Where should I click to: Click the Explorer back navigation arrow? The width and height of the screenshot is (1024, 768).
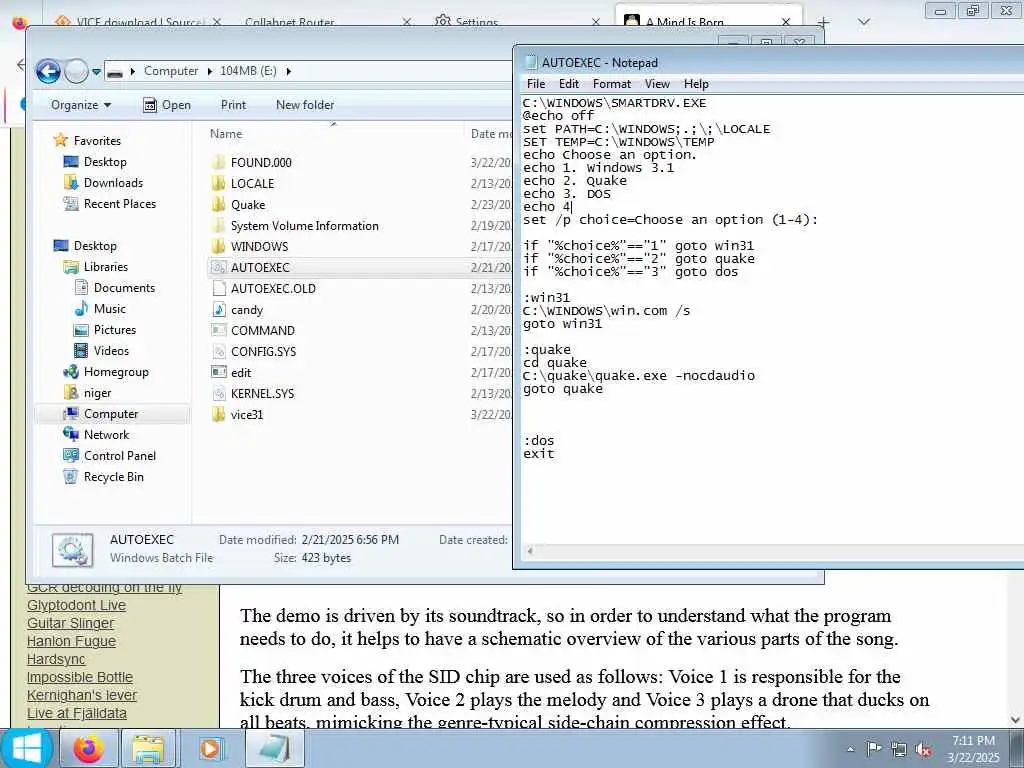(x=48, y=71)
